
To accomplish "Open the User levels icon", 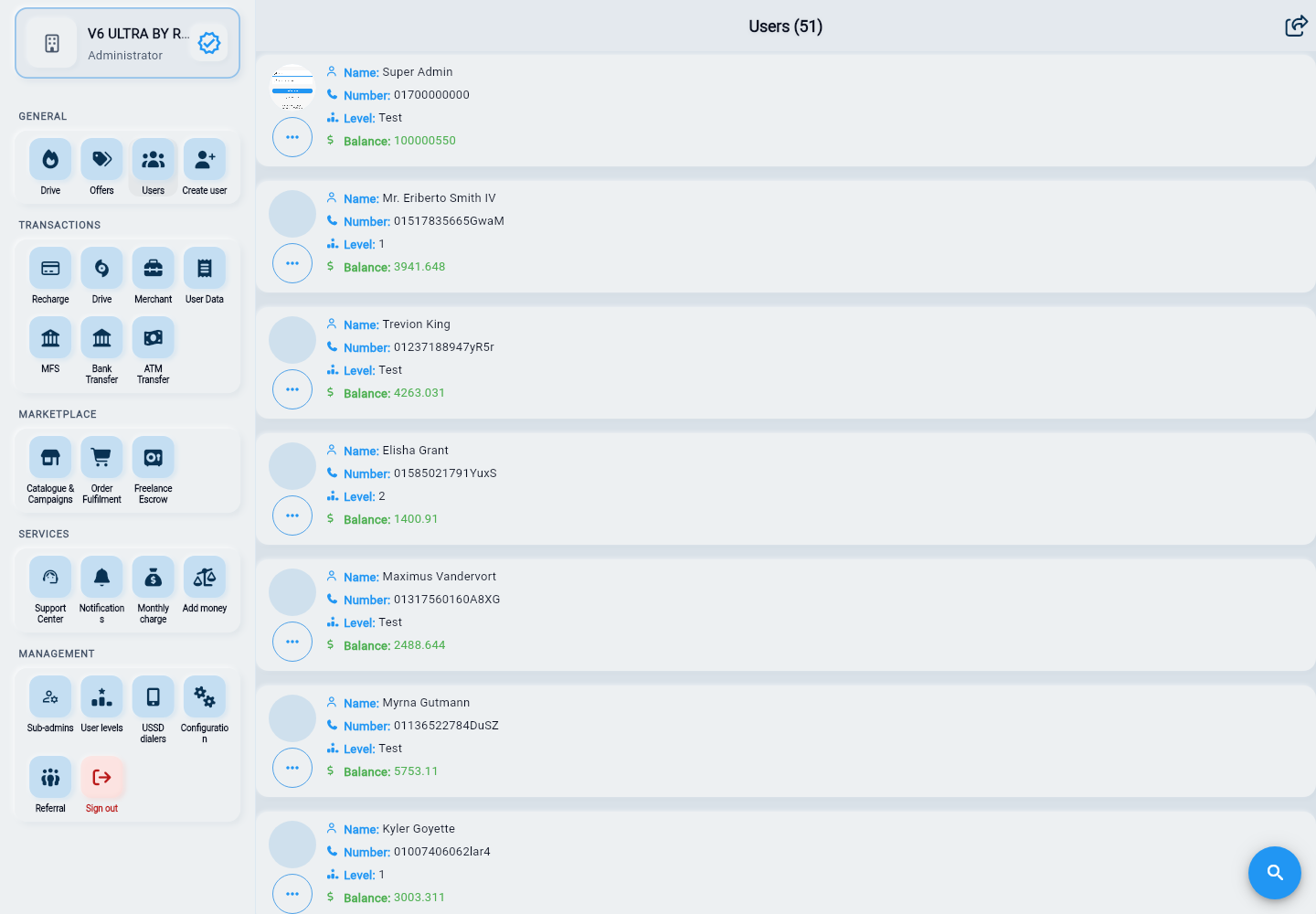I will 101,697.
